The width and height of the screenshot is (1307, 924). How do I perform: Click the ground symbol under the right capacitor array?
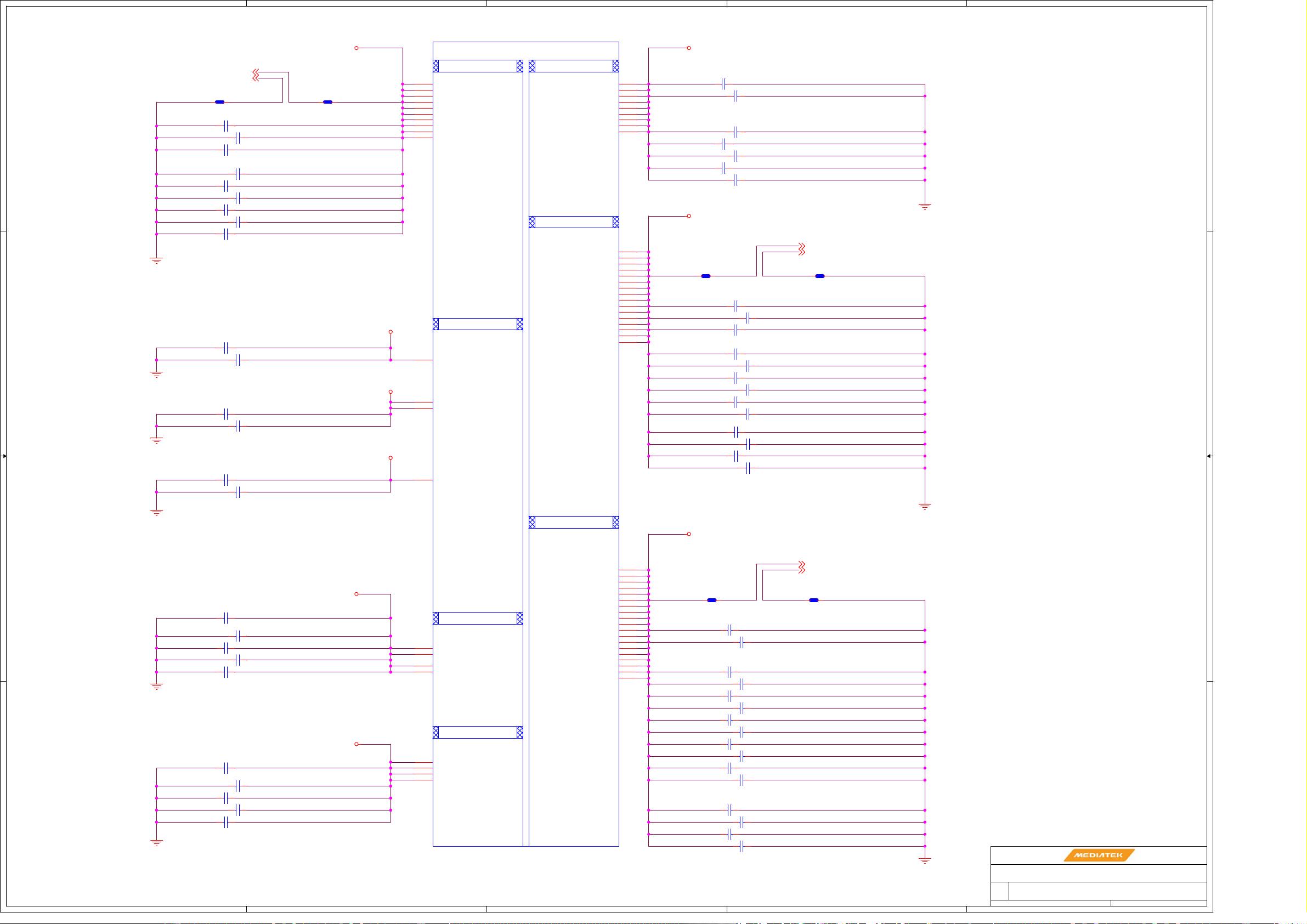(925, 207)
